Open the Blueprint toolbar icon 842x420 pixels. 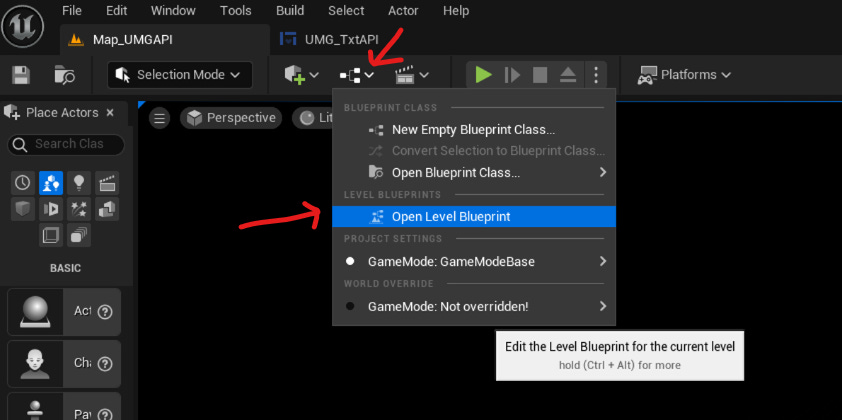pos(350,76)
